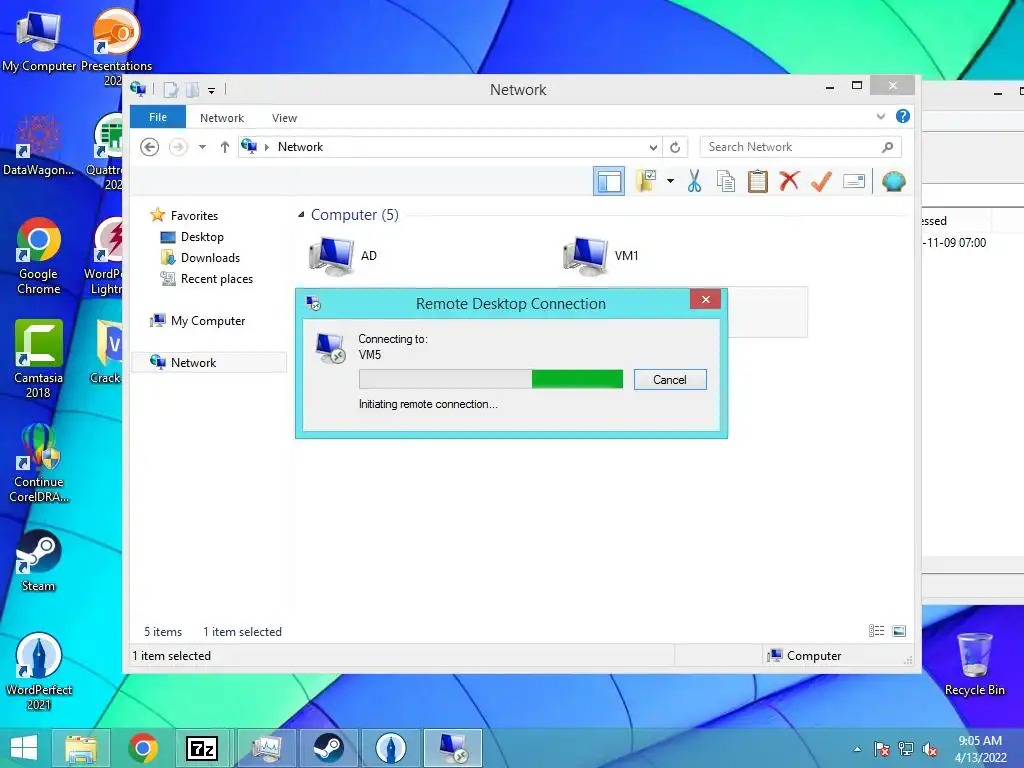Click the folder options toolbar icon

pyautogui.click(x=646, y=181)
